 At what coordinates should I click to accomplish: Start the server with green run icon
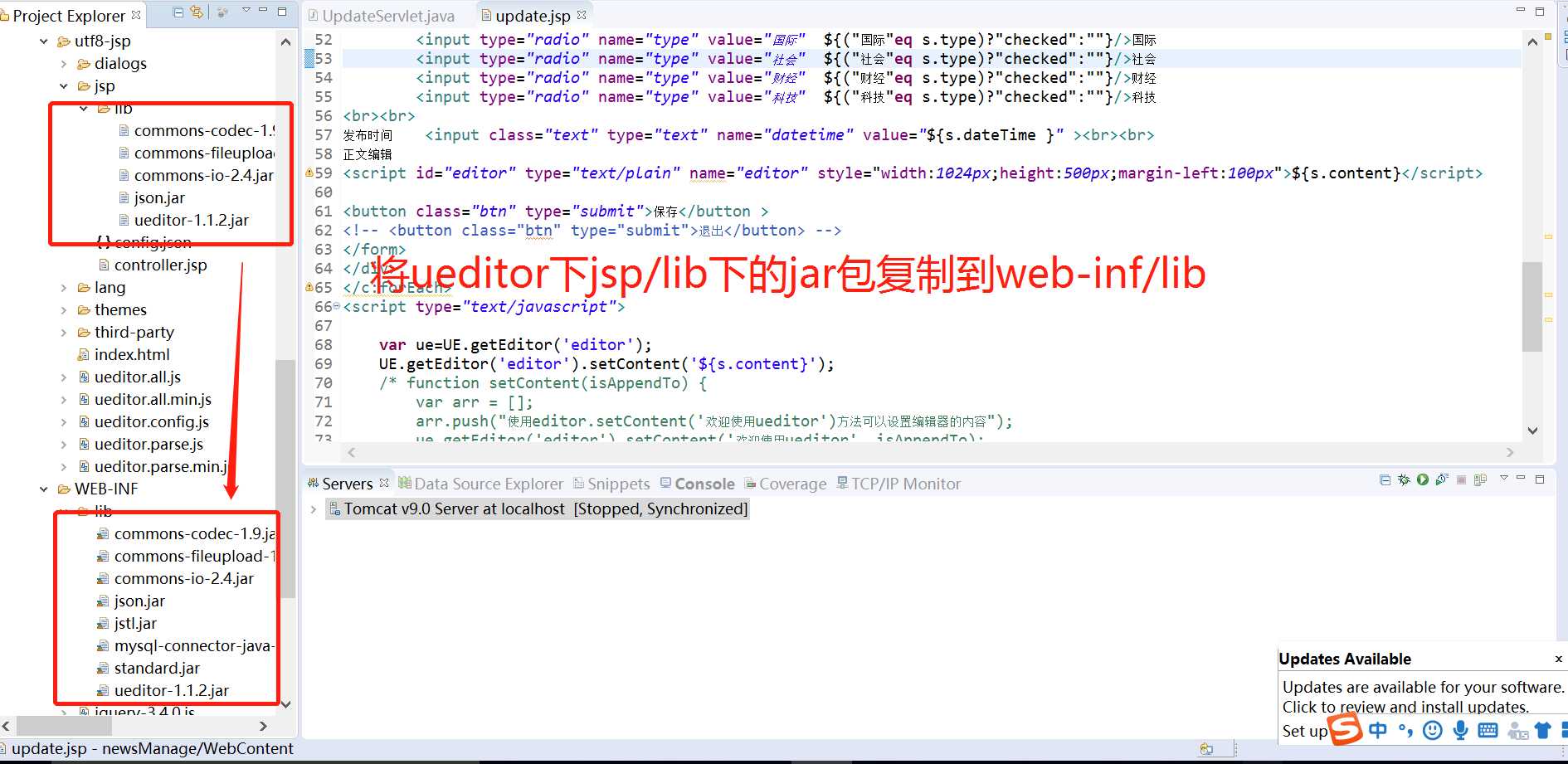(1423, 479)
